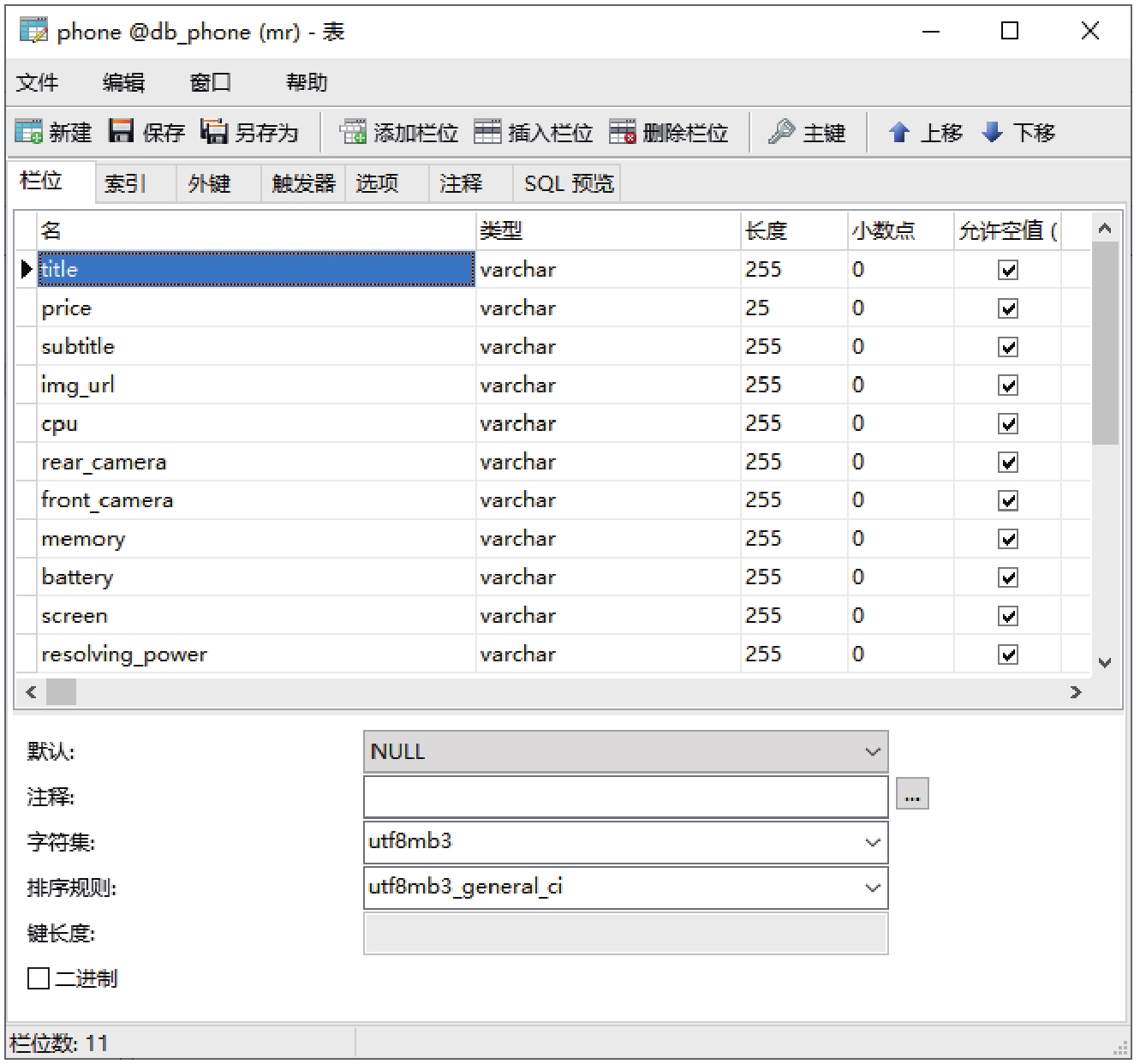Click the Insert Field (插入栏位) icon
Viewport: 1140px width, 1064px height.
coord(487,132)
